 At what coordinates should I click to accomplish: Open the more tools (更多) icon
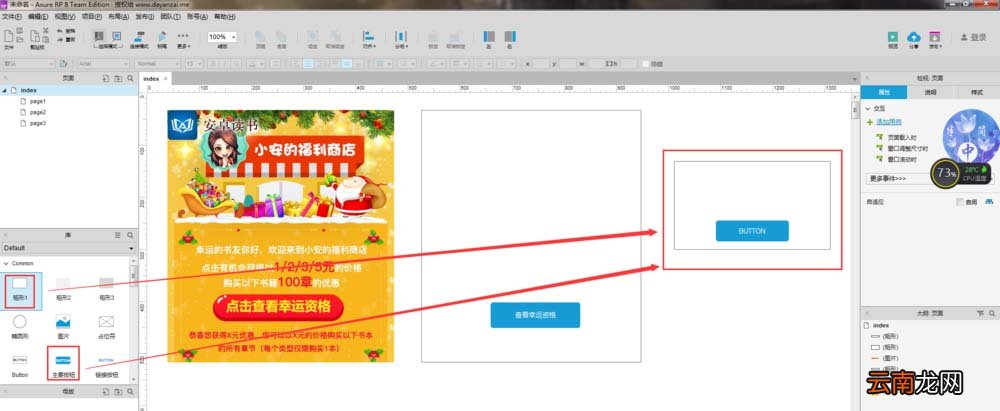click(183, 36)
